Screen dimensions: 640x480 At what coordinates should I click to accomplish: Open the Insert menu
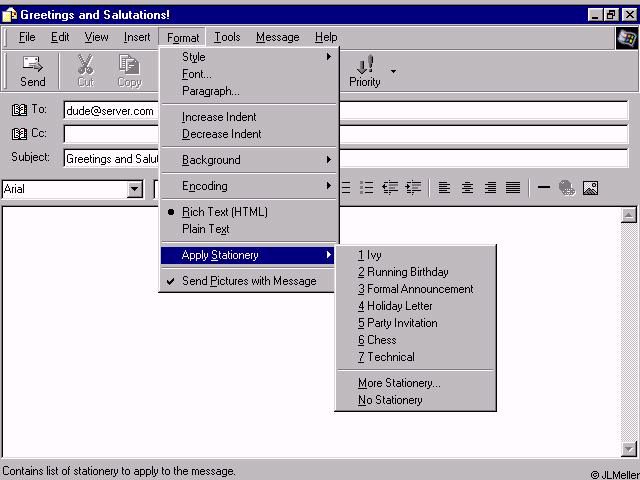[137, 37]
